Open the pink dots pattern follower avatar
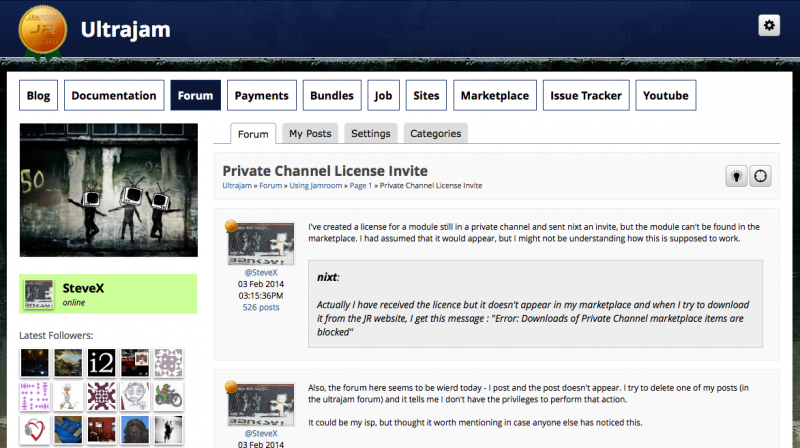Viewport: 800px width, 448px height. coord(34,396)
